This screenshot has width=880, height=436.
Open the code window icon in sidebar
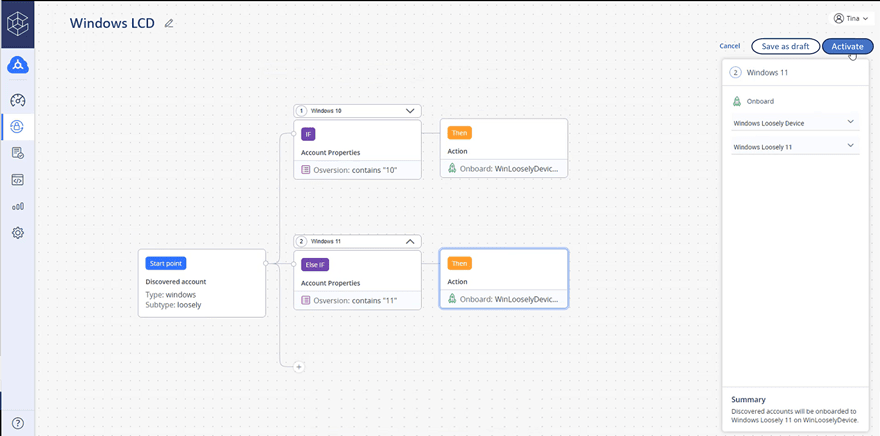[17, 180]
